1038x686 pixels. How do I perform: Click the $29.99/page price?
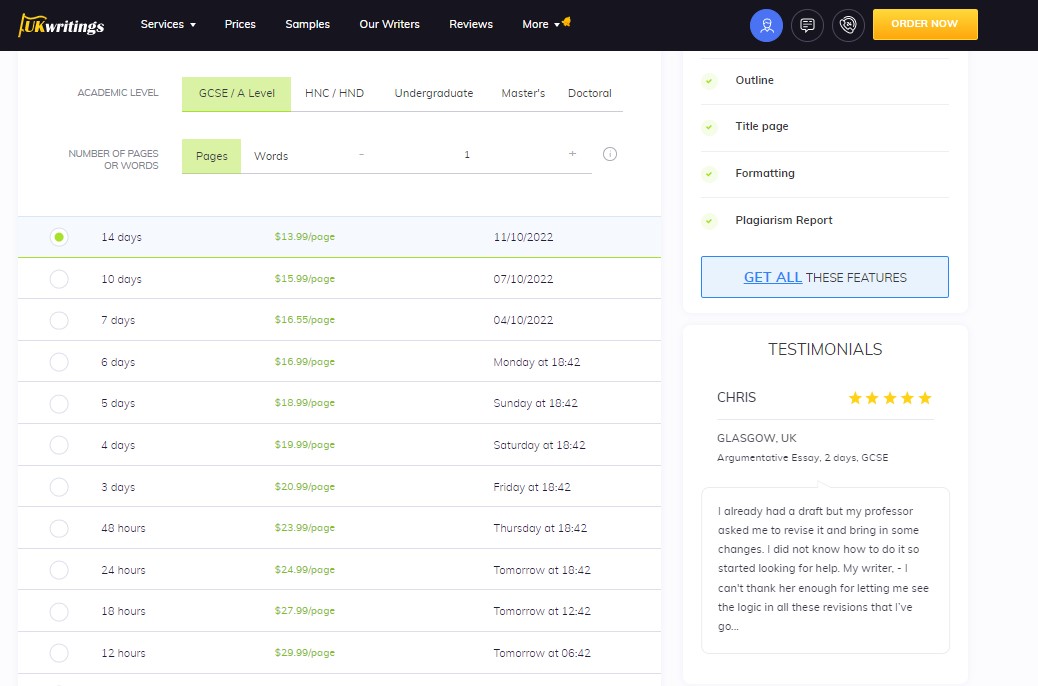[x=305, y=653]
